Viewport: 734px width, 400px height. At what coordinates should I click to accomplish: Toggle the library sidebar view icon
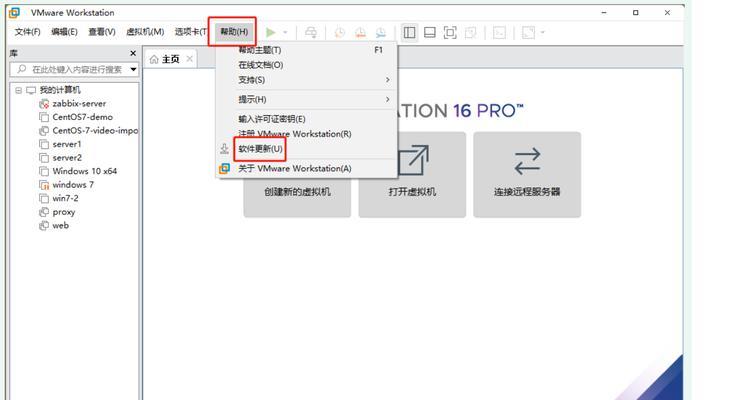pyautogui.click(x=409, y=32)
